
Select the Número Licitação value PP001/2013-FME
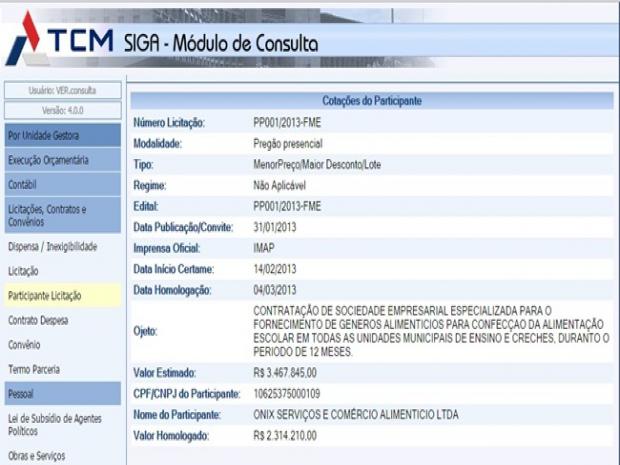pyautogui.click(x=287, y=123)
